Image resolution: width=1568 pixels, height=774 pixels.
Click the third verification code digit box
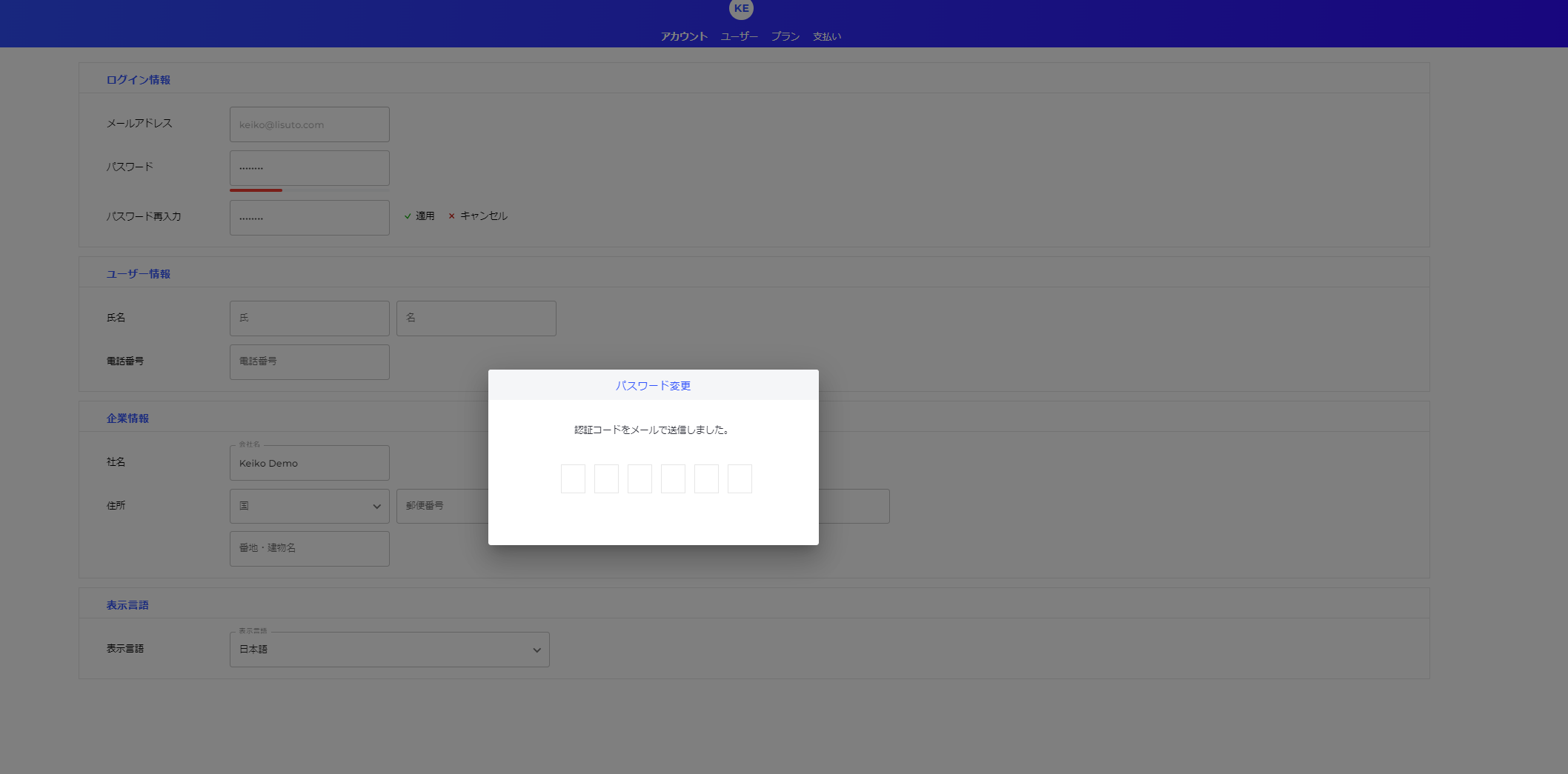pos(640,479)
